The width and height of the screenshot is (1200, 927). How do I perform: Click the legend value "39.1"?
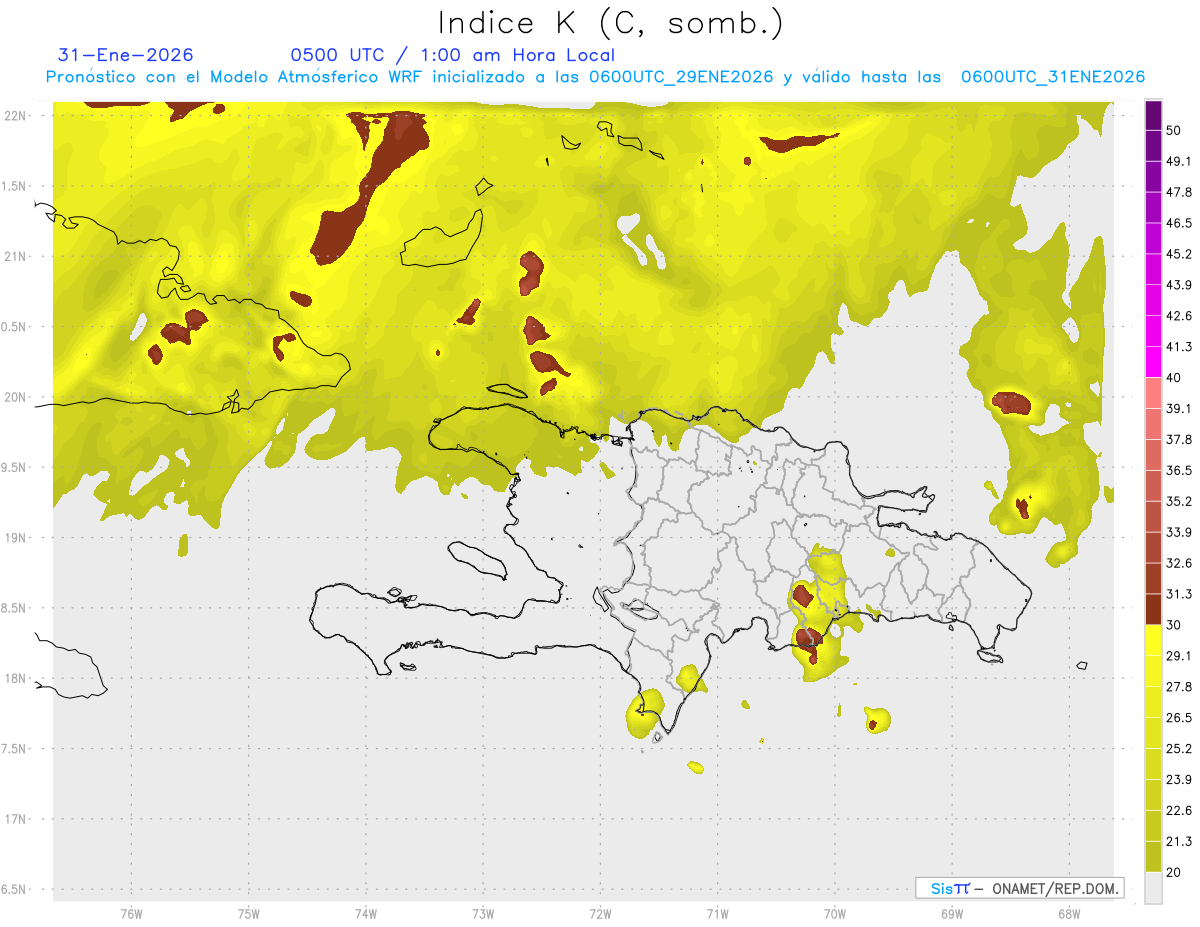tap(1179, 408)
